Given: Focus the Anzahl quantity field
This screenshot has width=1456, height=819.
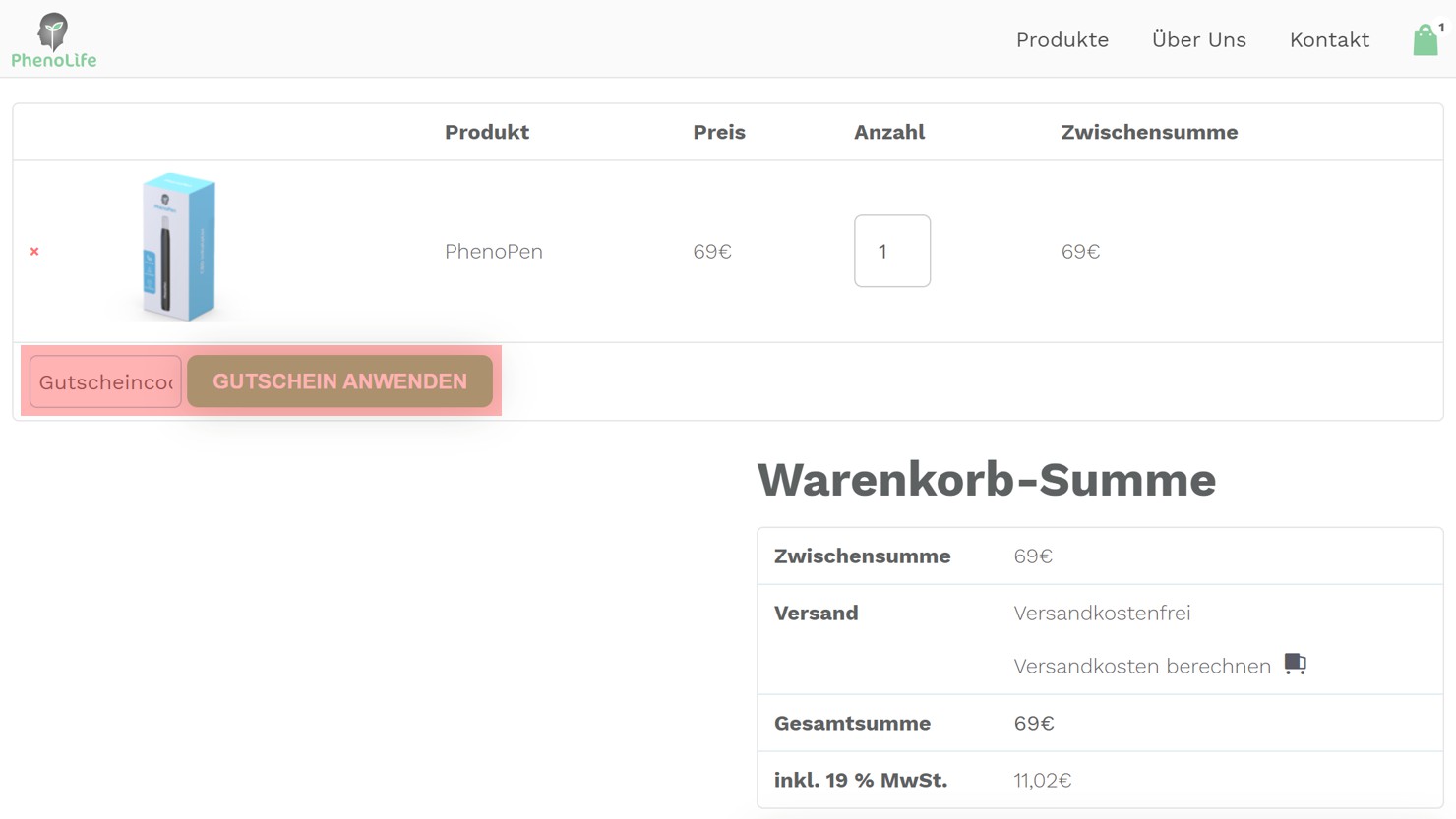Looking at the screenshot, I should click(891, 252).
